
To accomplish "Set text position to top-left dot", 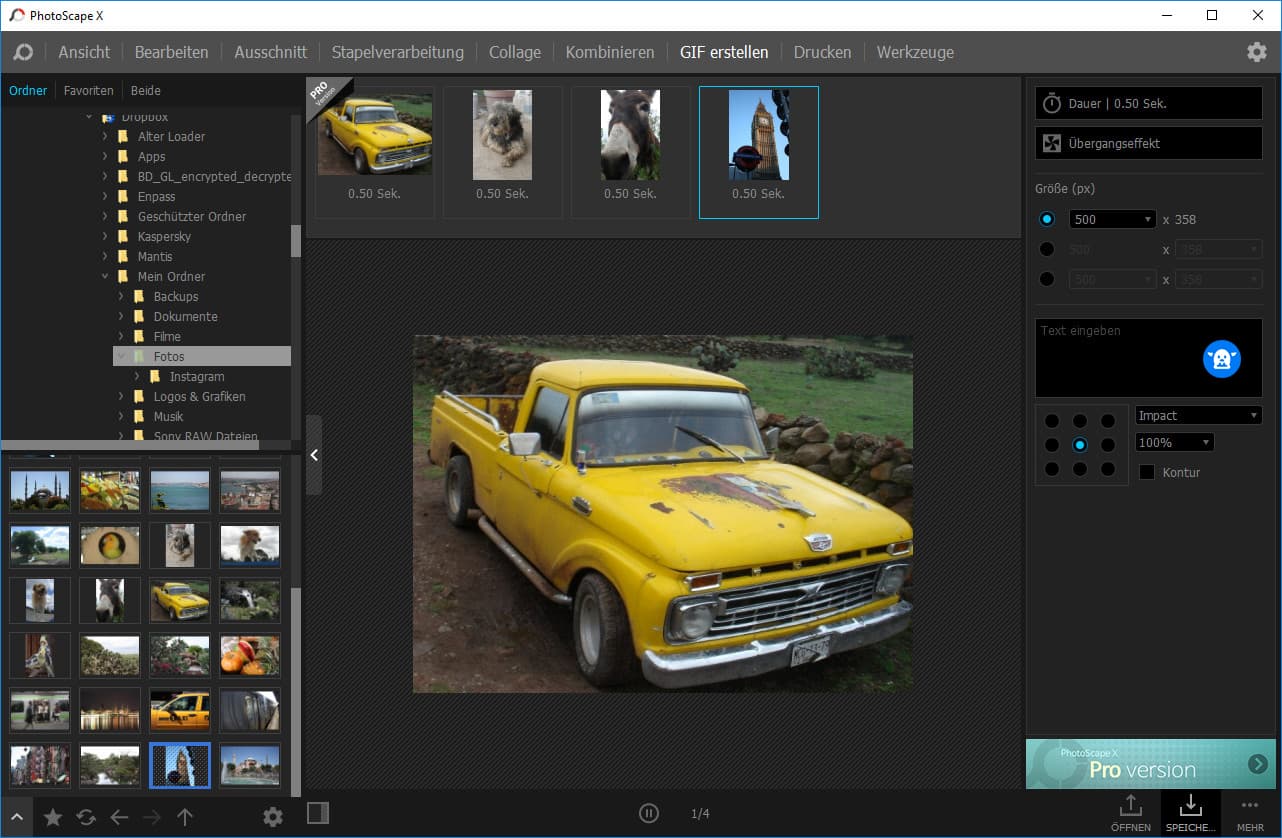I will [1052, 421].
